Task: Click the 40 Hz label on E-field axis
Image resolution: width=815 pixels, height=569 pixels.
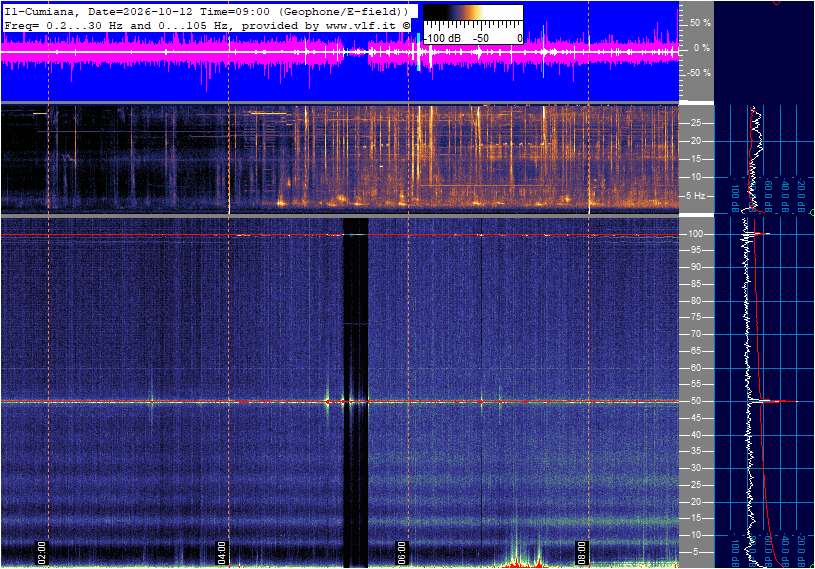Action: (x=695, y=435)
